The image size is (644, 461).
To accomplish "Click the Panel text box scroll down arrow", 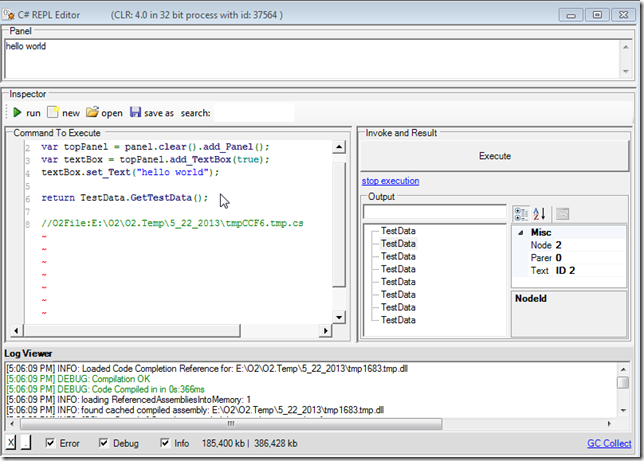I will [626, 71].
